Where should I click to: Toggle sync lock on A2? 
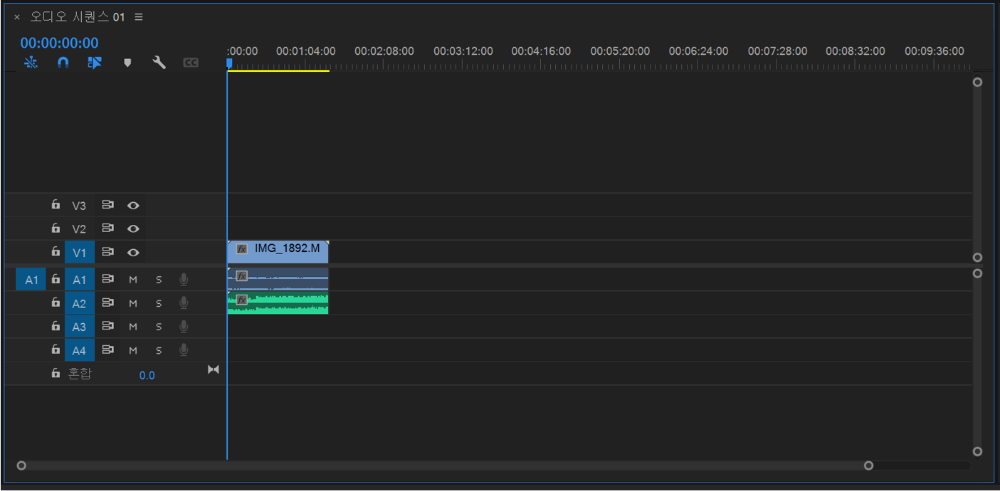coord(108,302)
